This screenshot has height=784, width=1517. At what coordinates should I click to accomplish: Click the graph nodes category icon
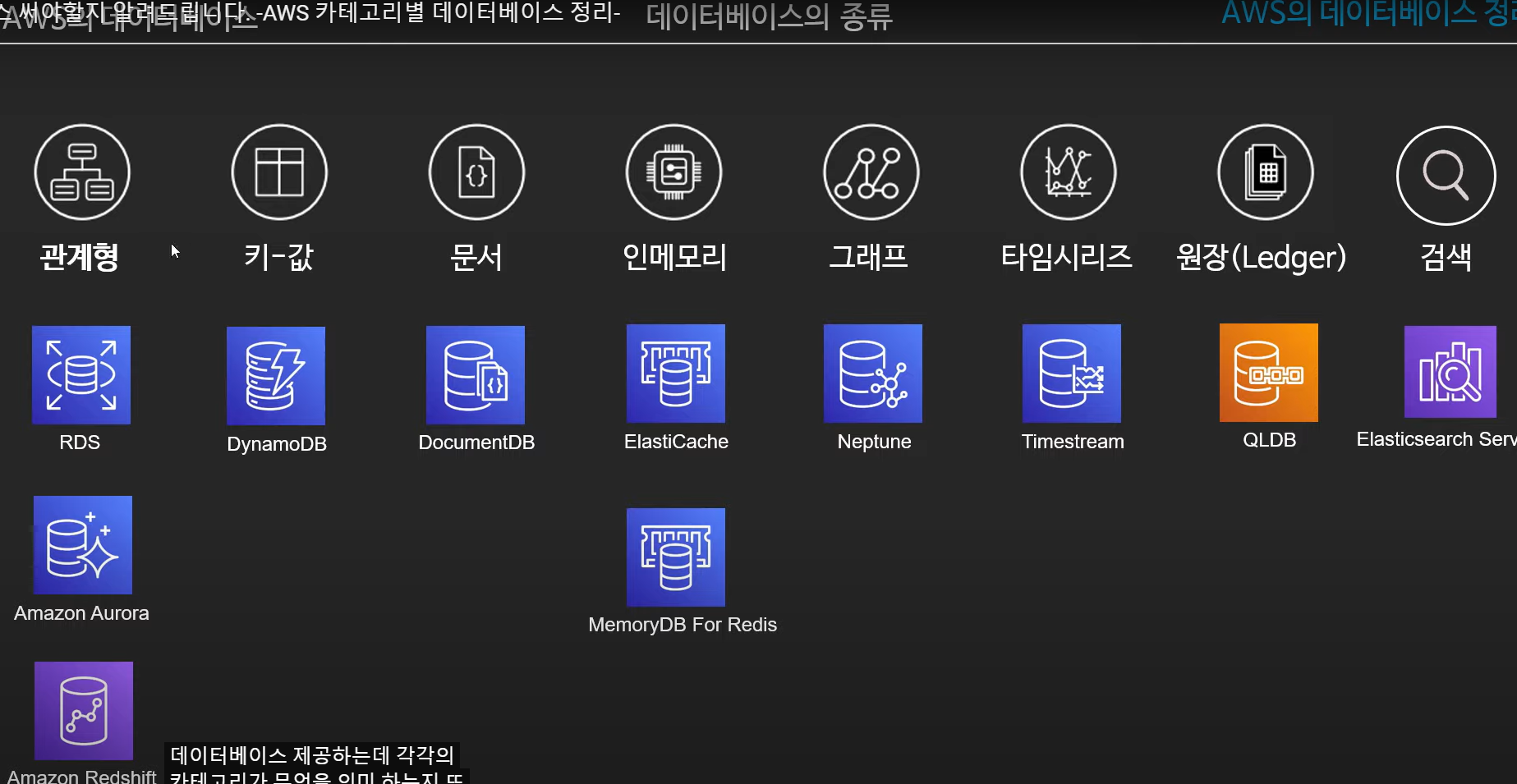point(871,172)
